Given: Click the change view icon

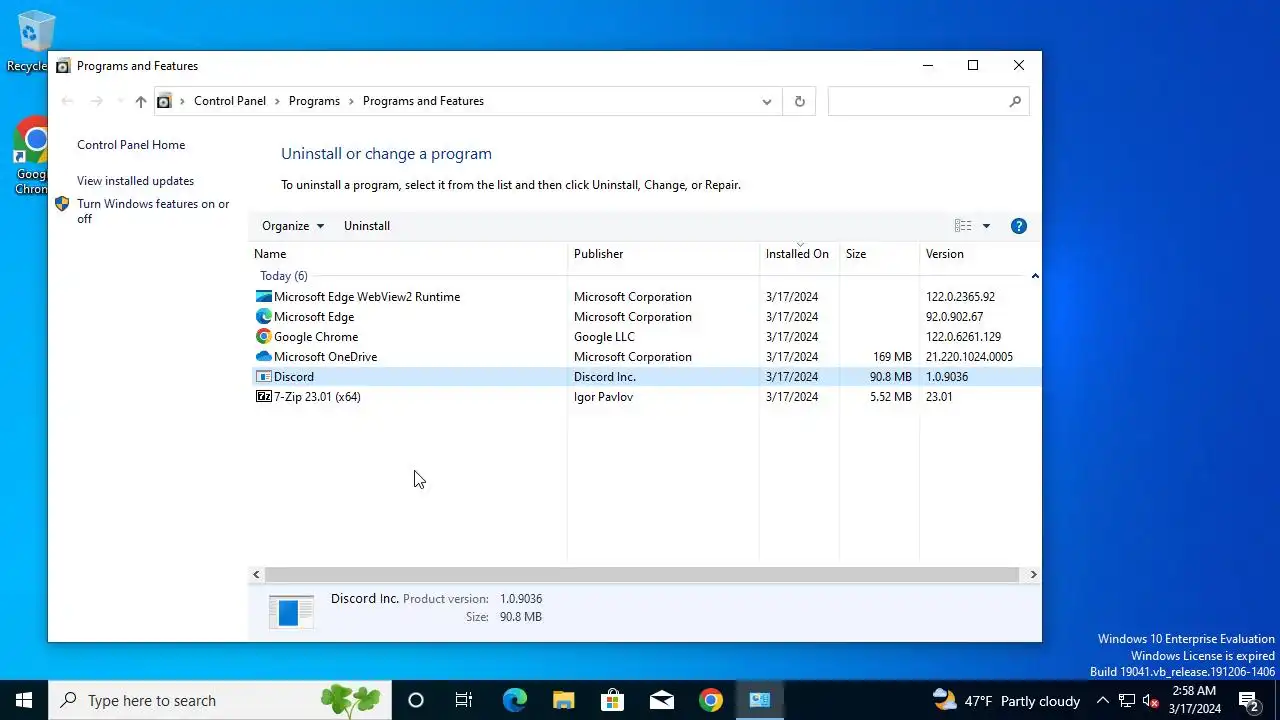Looking at the screenshot, I should tap(963, 226).
